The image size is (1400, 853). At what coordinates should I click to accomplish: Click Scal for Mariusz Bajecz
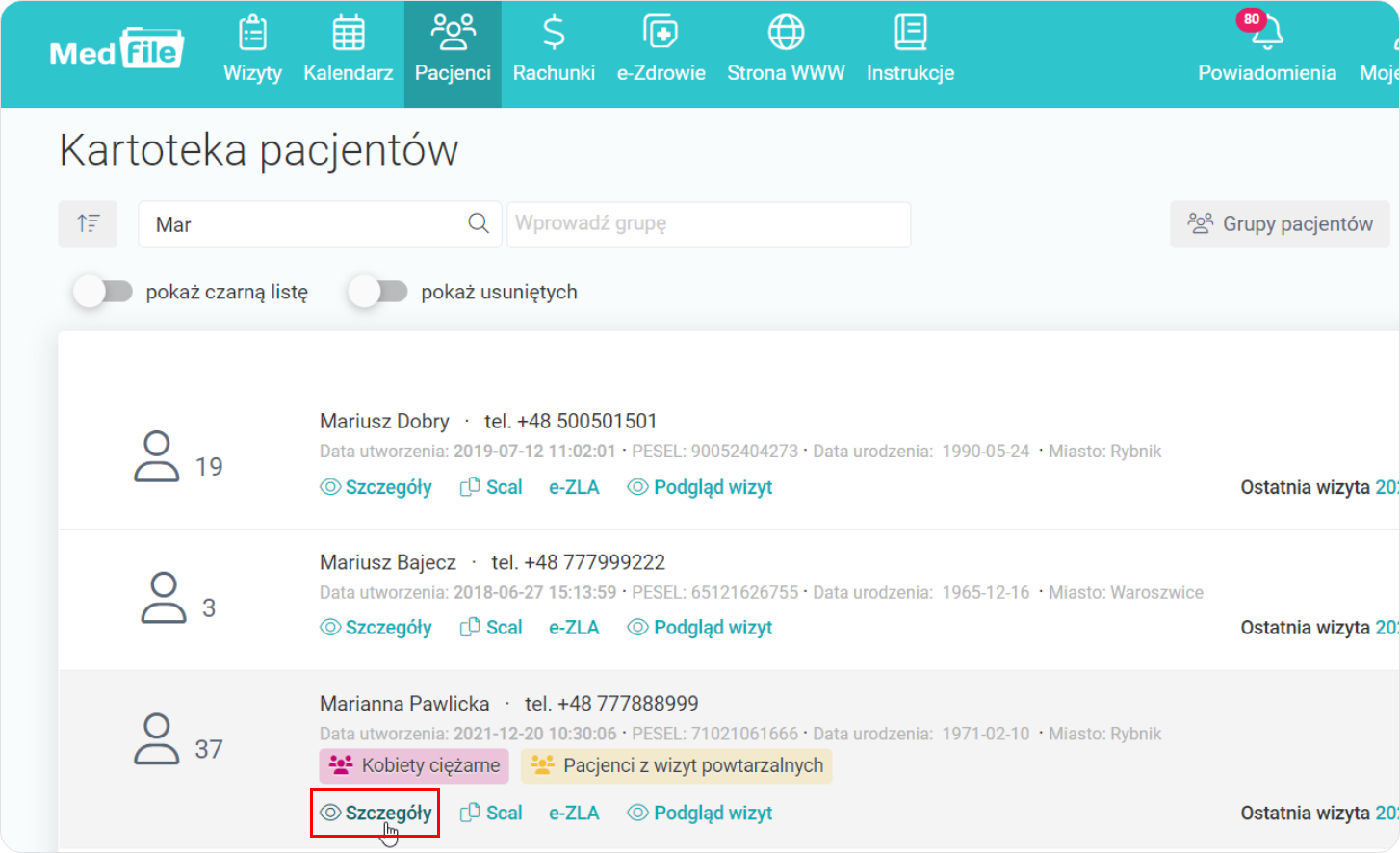491,628
